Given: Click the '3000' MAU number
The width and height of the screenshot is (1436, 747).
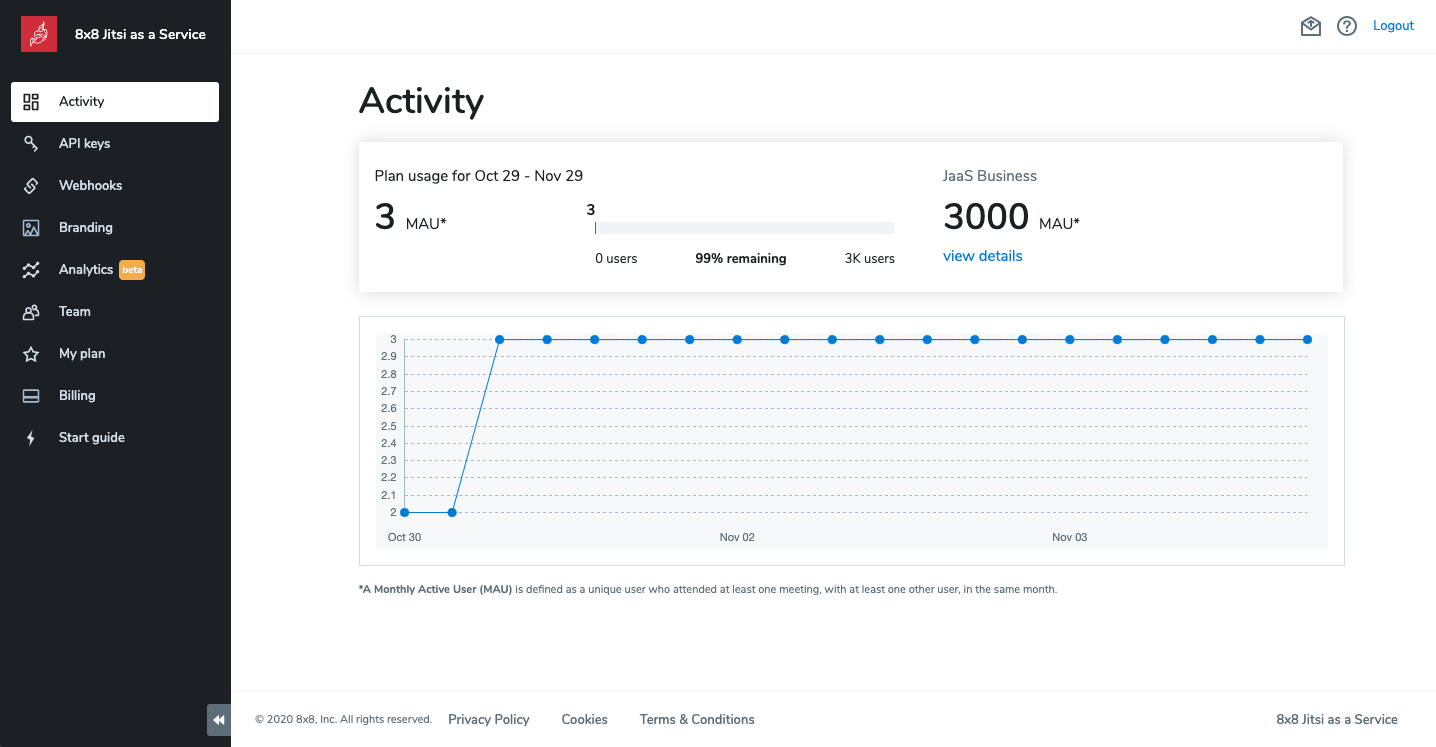Looking at the screenshot, I should (x=986, y=217).
